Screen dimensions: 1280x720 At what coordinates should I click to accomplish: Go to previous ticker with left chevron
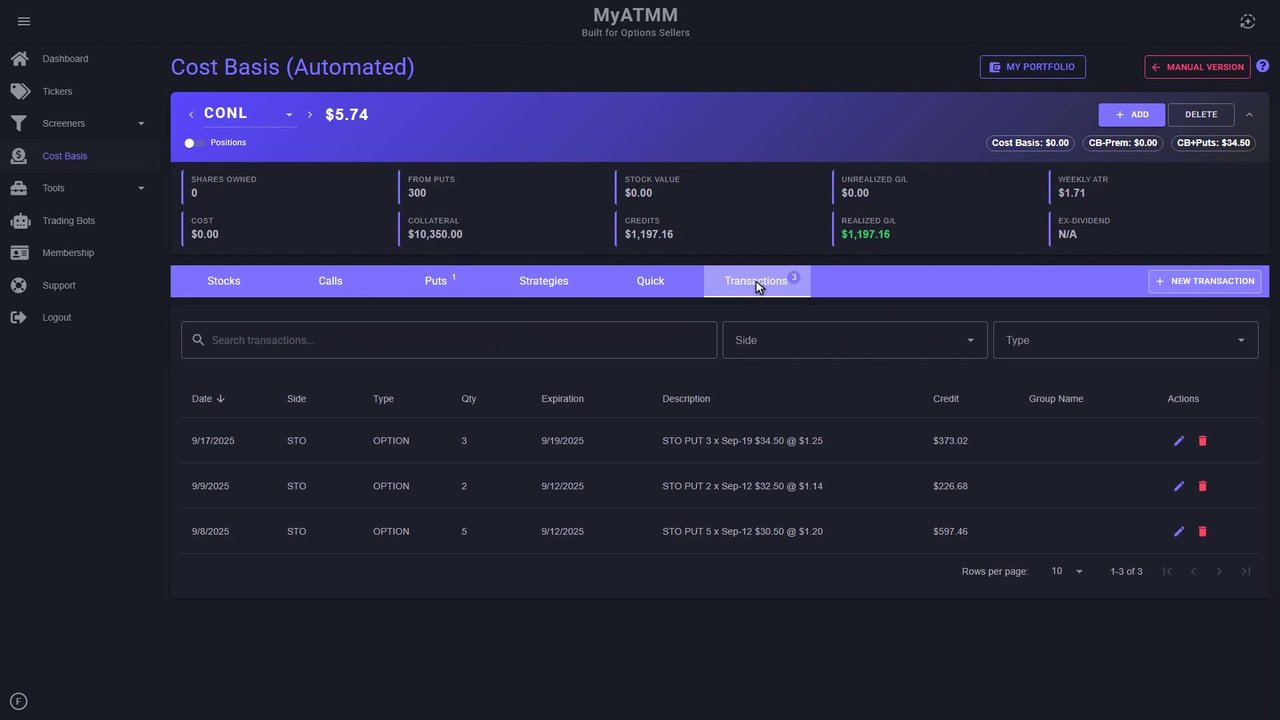point(191,114)
